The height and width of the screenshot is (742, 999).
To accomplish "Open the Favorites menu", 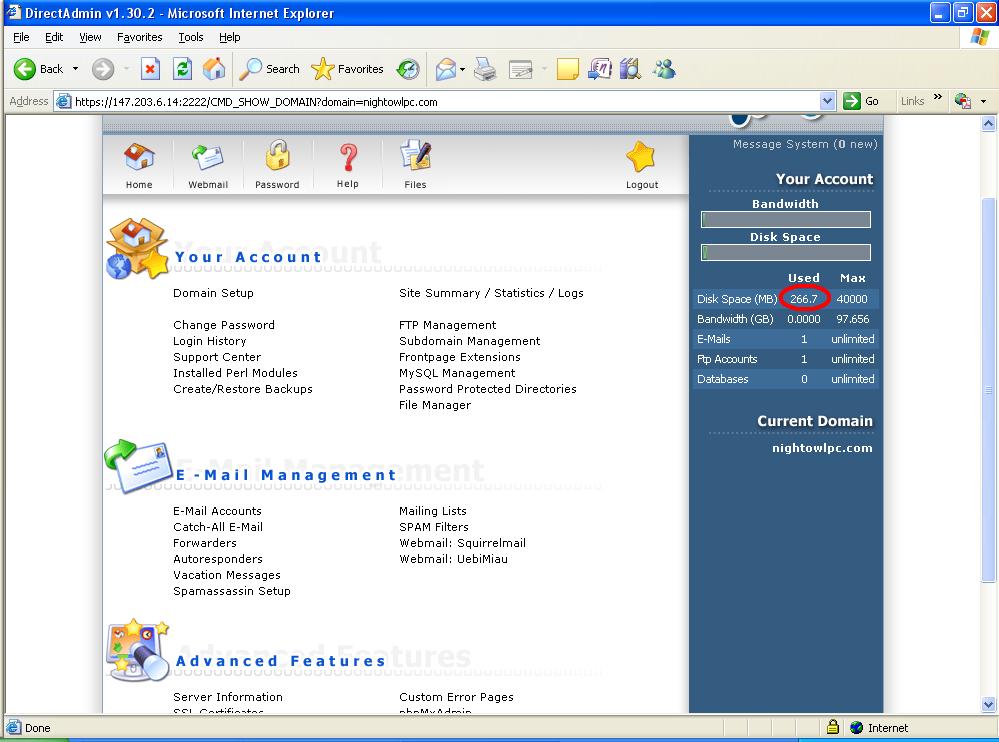I will click(x=140, y=37).
